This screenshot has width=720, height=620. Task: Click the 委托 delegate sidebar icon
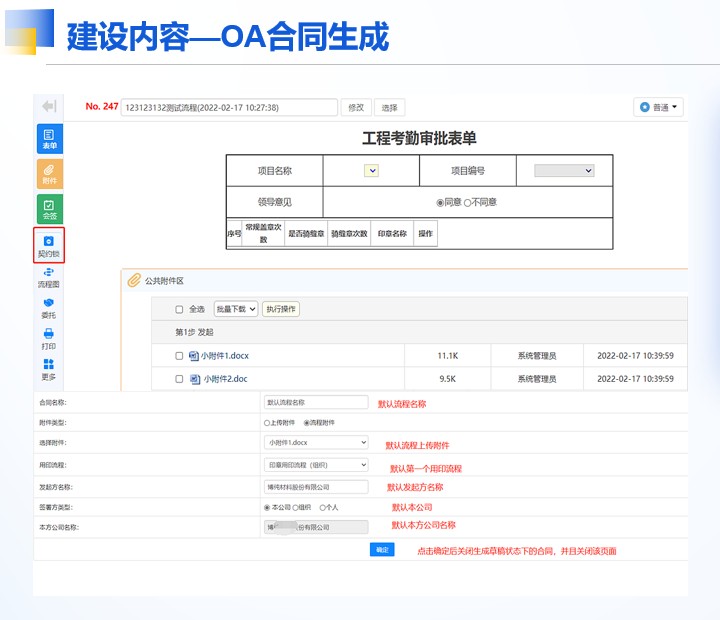click(x=49, y=308)
